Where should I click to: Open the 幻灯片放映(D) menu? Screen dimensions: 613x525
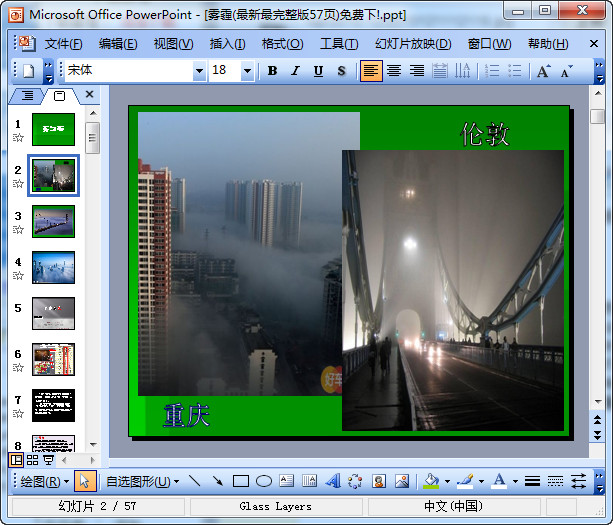pos(413,44)
